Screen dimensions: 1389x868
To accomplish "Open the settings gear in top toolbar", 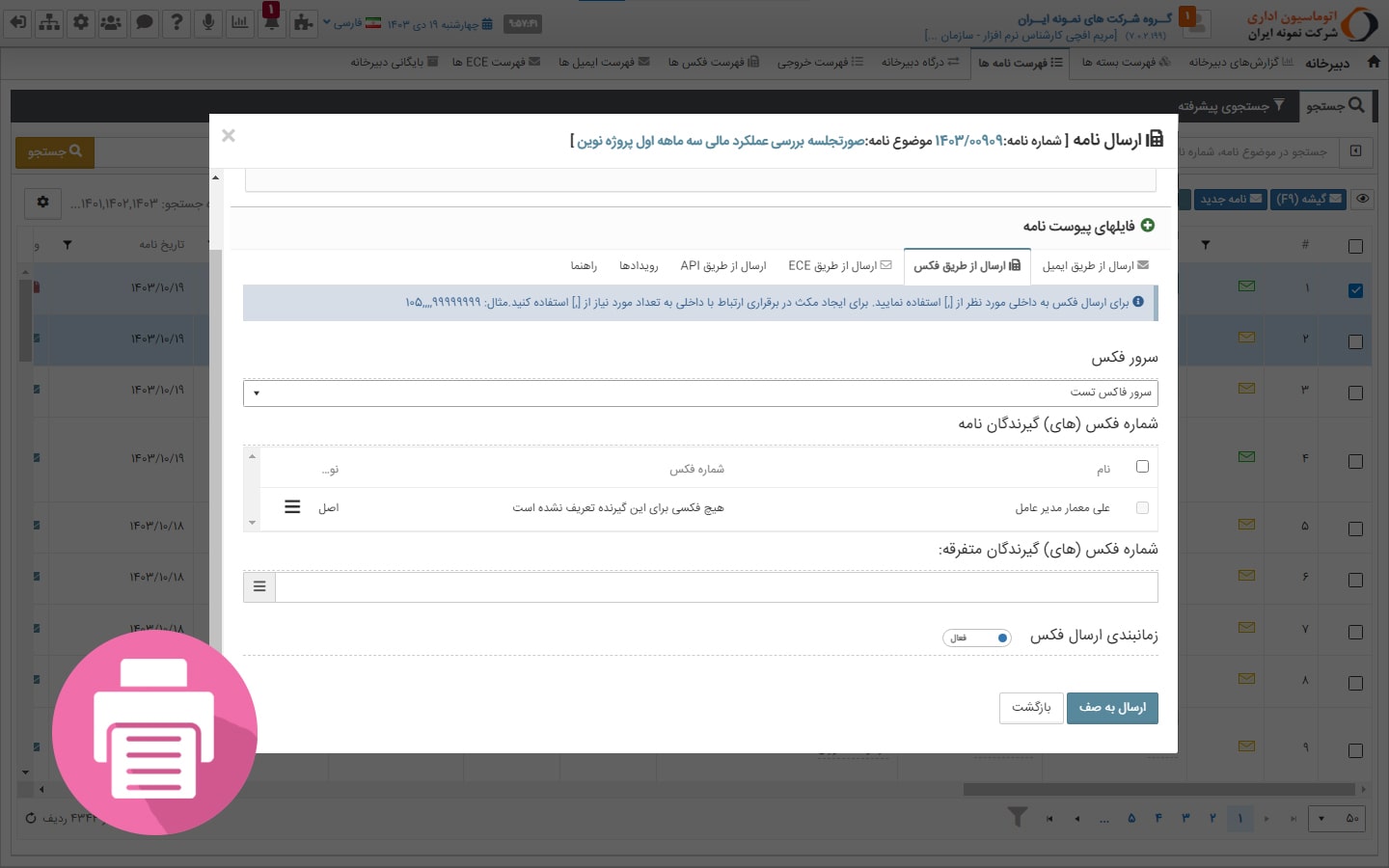I will click(x=81, y=22).
